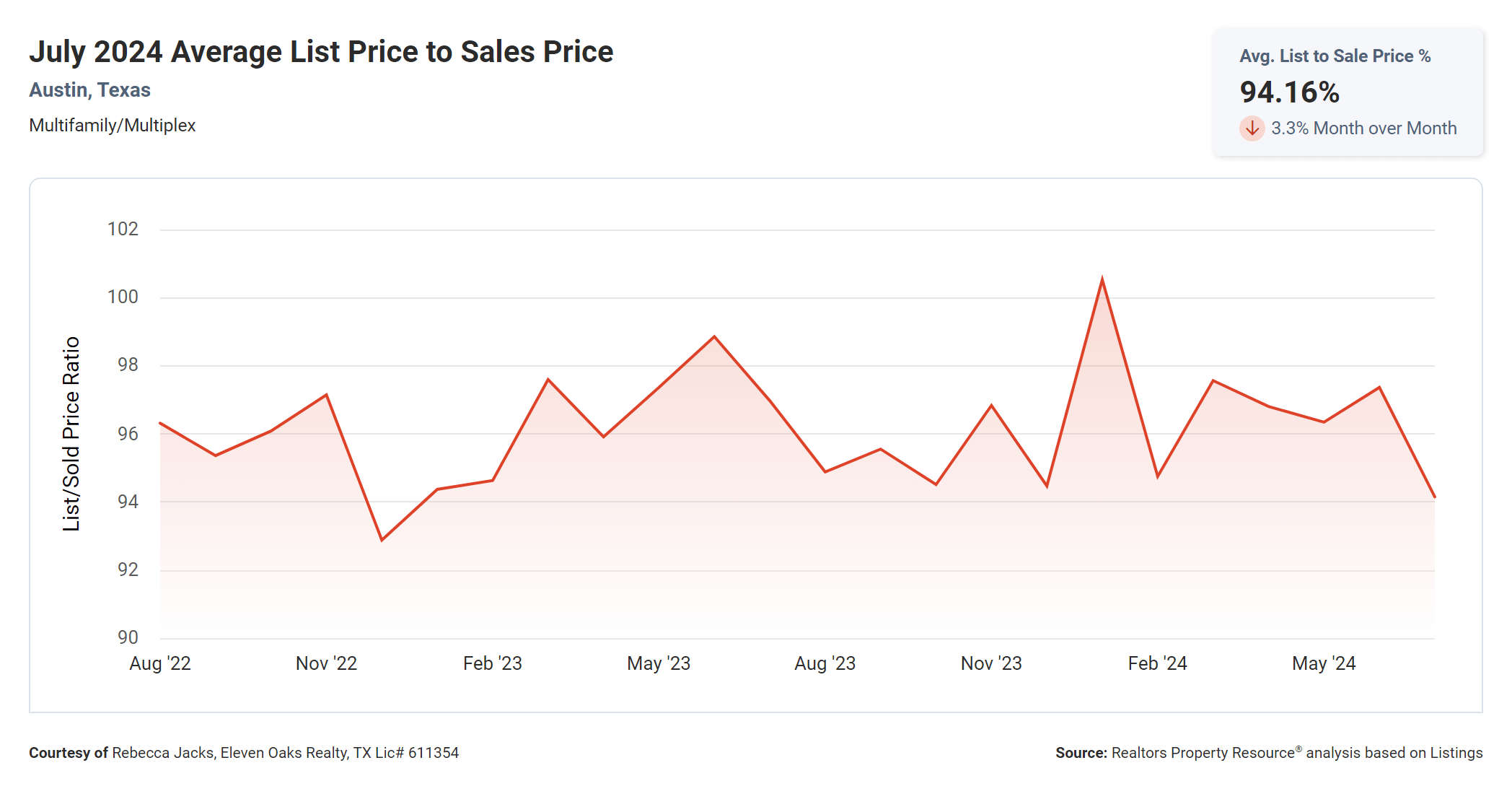
Task: Click the lowest dip point near Dec '22
Action: [382, 540]
